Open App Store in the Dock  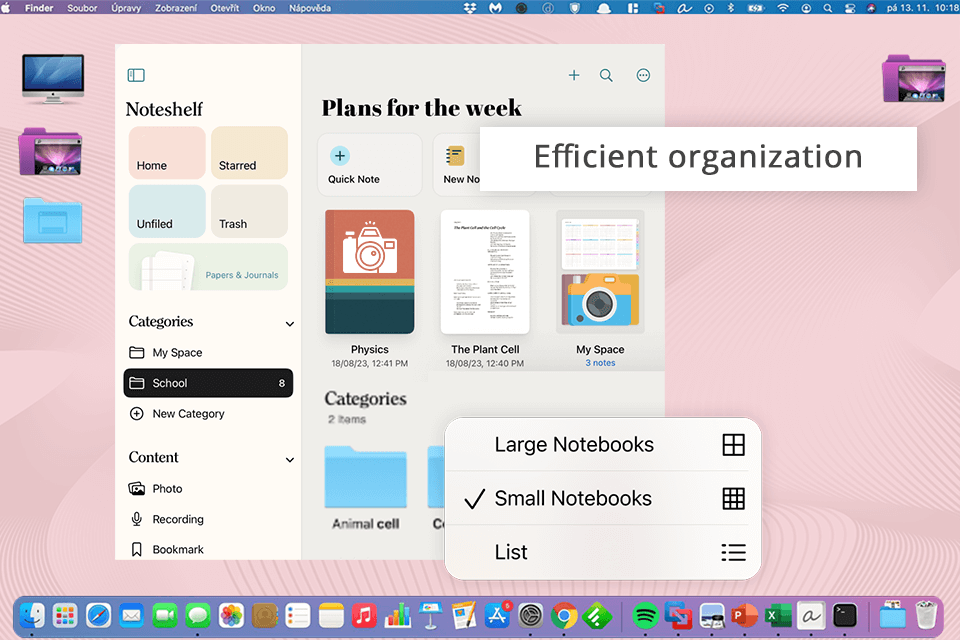[497, 616]
